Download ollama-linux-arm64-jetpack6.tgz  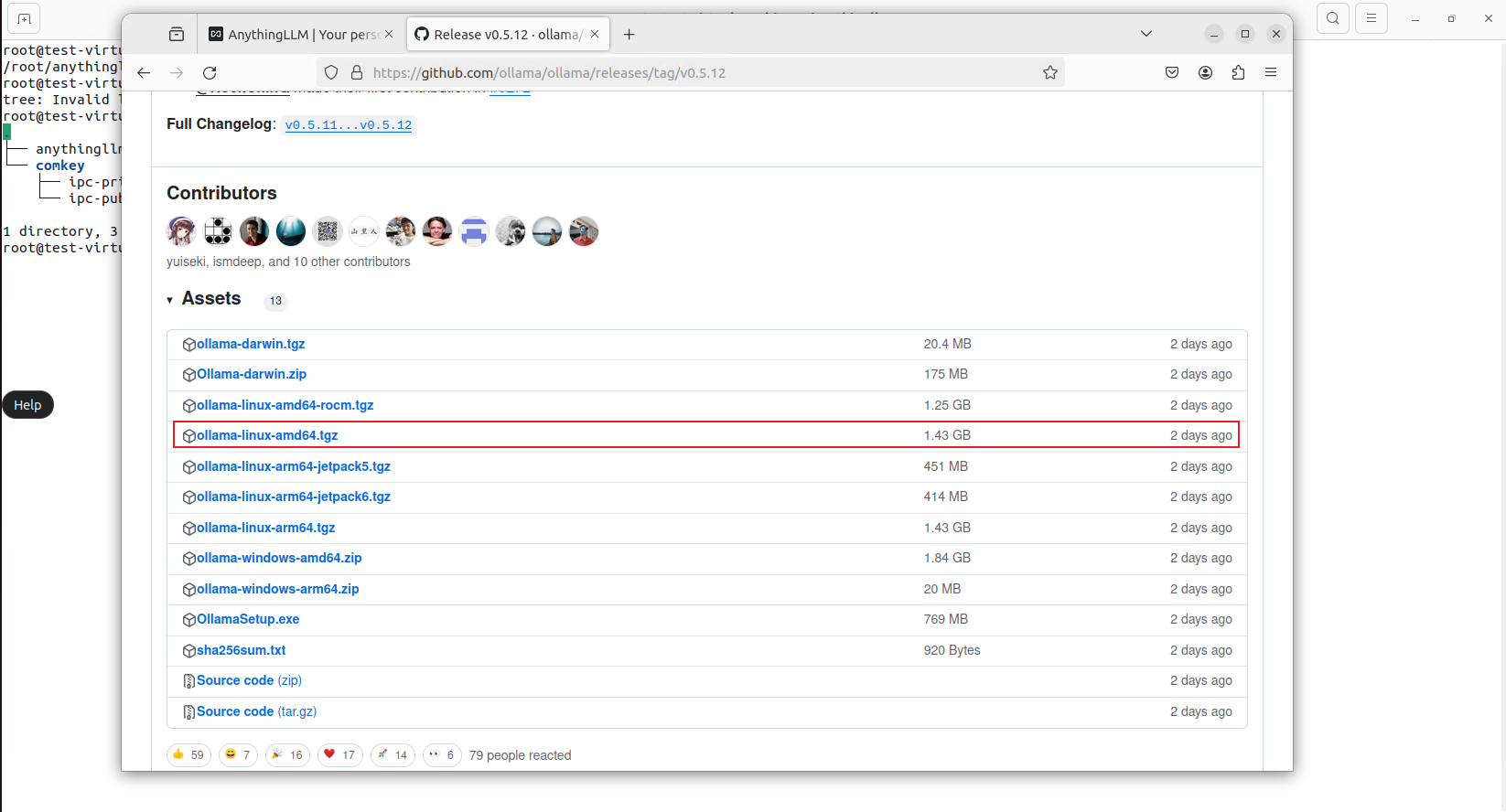294,497
